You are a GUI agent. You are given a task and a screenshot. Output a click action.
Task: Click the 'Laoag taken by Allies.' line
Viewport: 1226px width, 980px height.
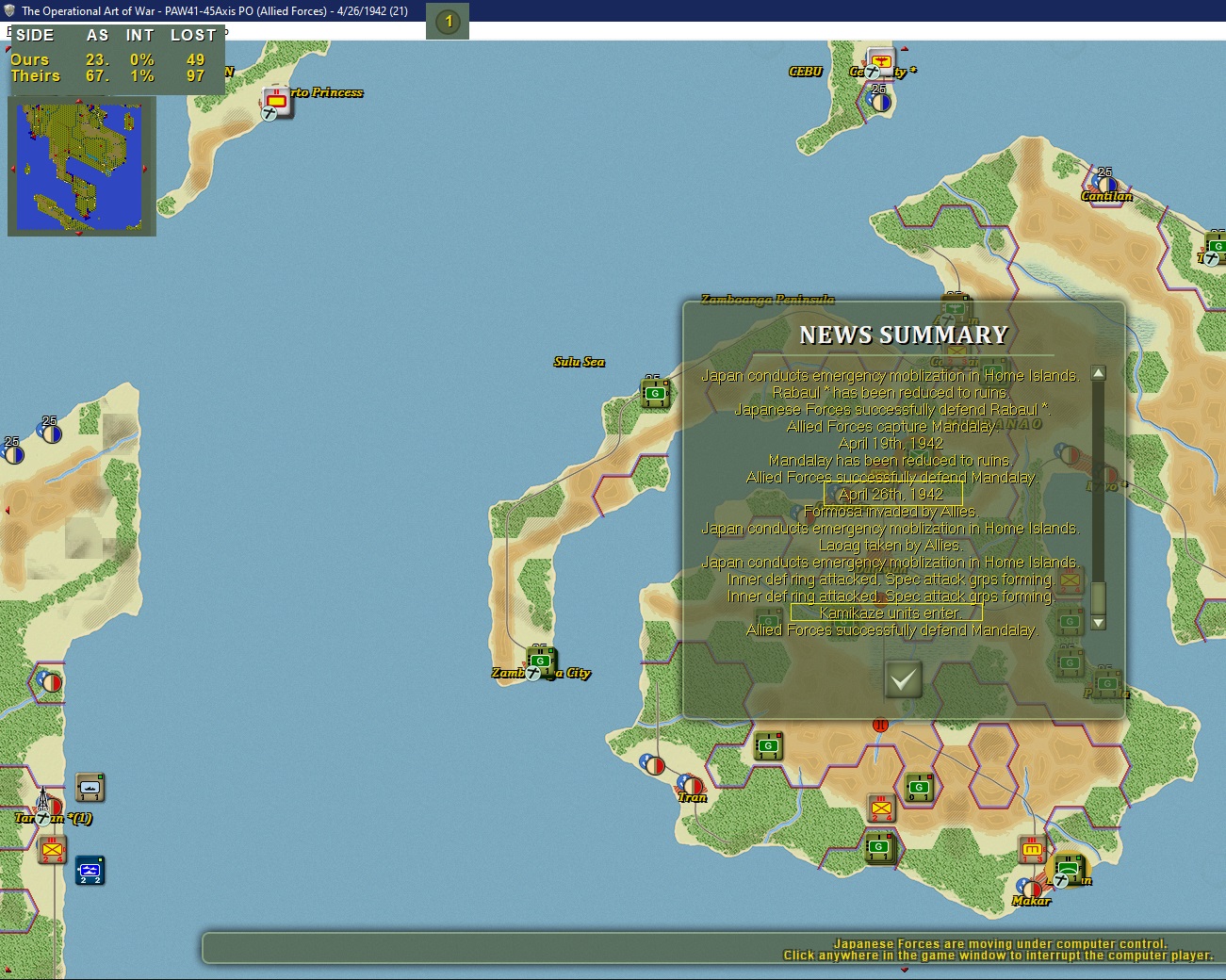(x=891, y=546)
